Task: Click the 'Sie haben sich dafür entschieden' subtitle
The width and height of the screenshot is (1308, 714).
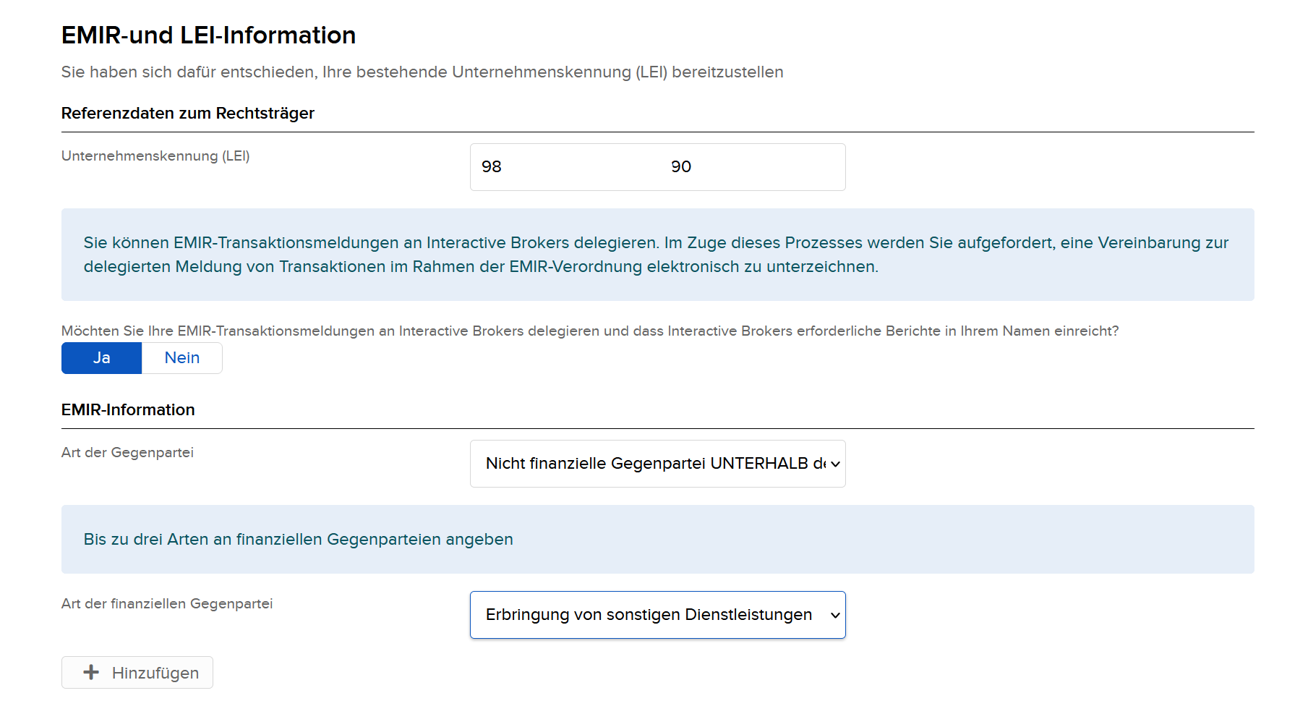Action: [421, 72]
